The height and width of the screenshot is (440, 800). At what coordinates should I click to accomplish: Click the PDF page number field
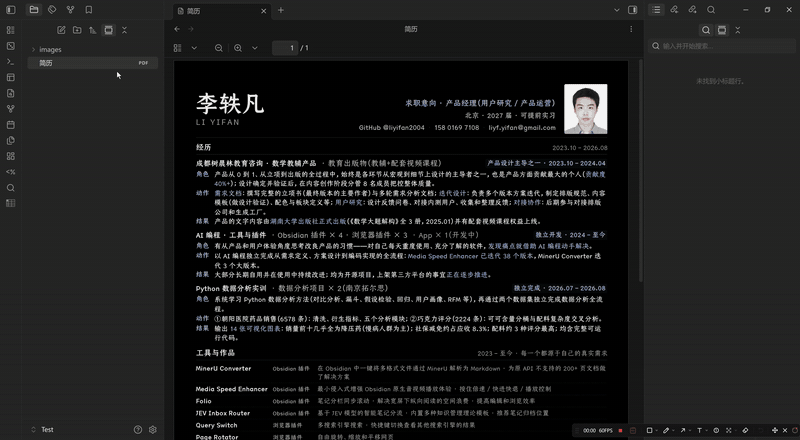285,48
